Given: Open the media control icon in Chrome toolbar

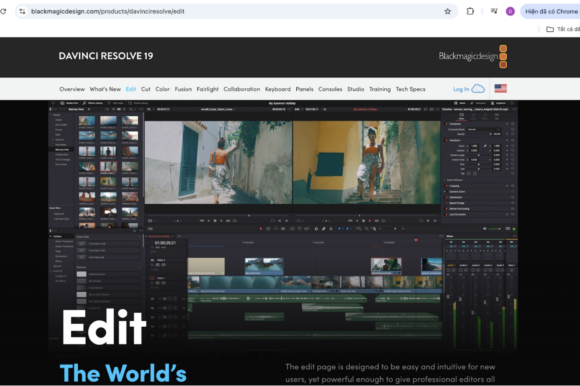Looking at the screenshot, I should point(494,11).
